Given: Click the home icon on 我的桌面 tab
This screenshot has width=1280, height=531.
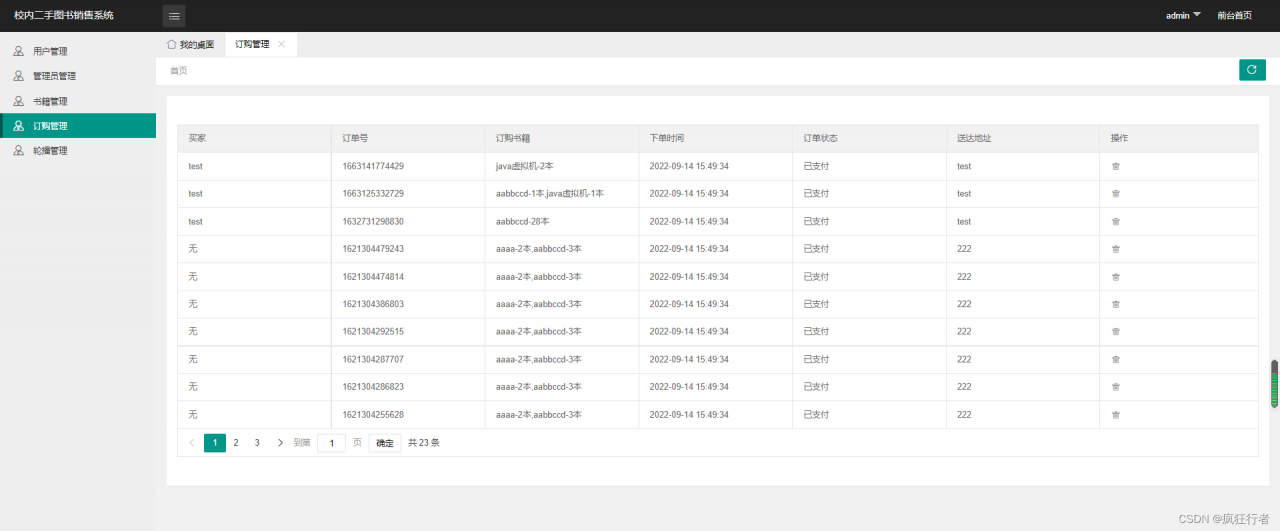Looking at the screenshot, I should (x=171, y=44).
